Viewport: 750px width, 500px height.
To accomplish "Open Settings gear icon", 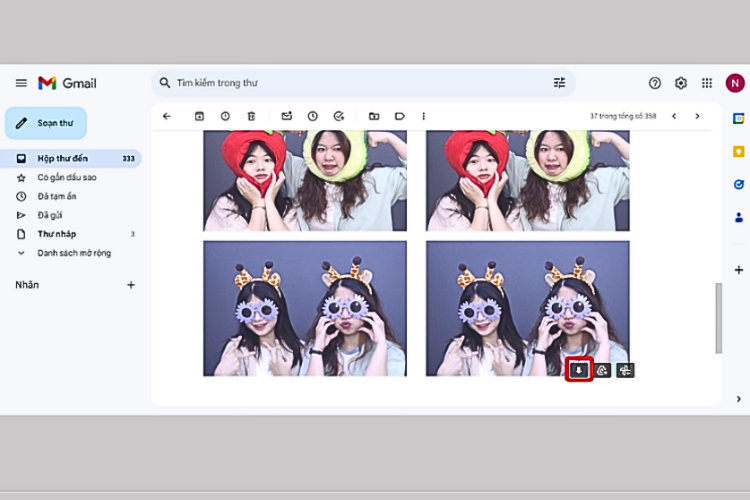I will point(681,83).
